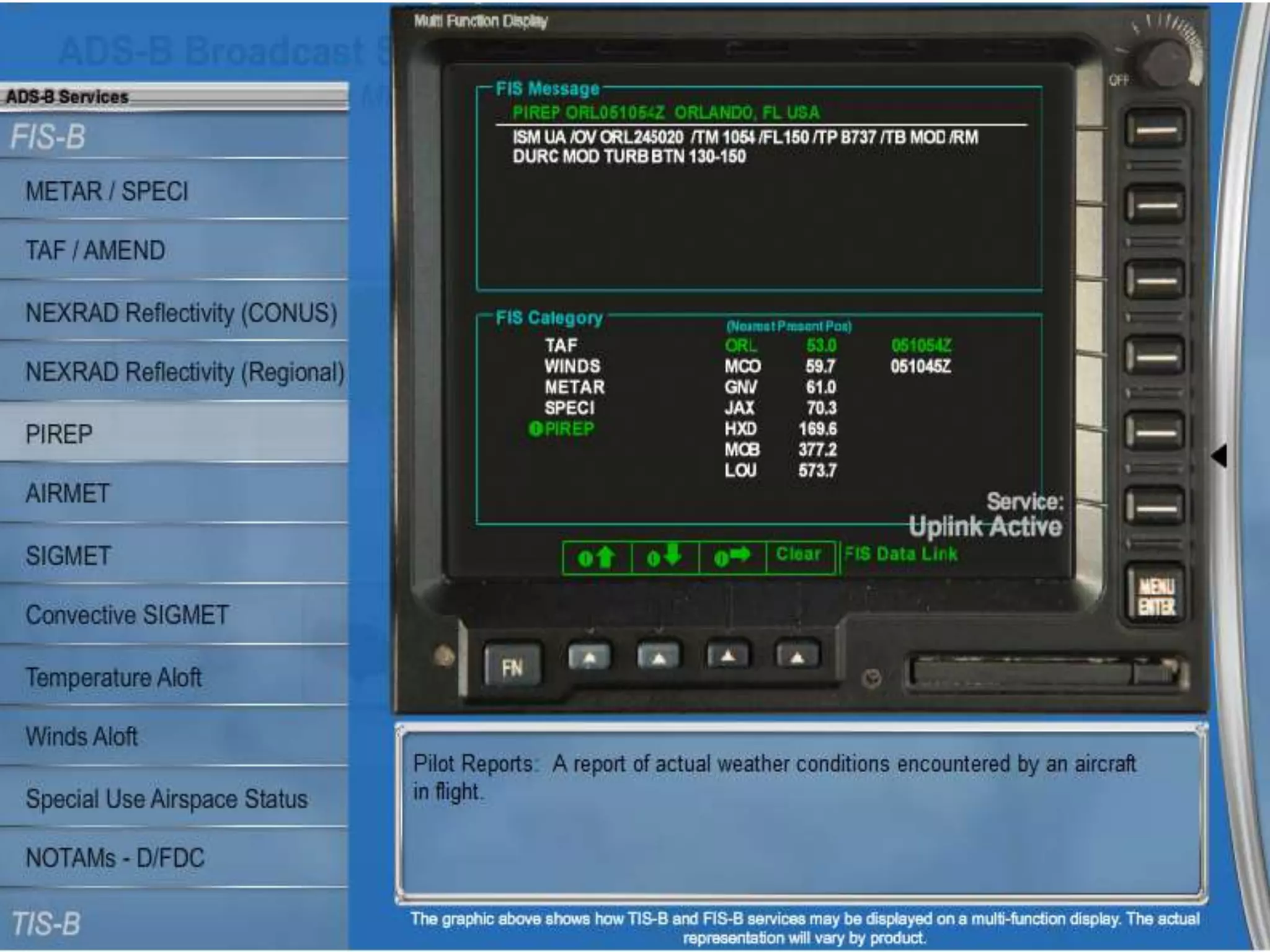Open METAR / SPECI menu item

pyautogui.click(x=107, y=191)
